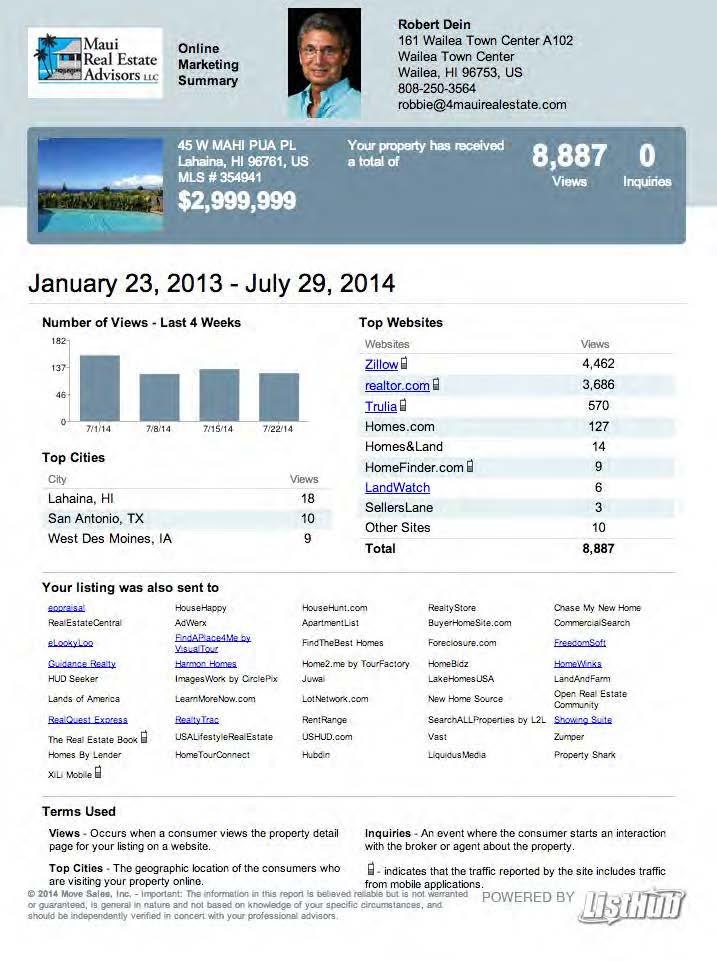The image size is (717, 961).
Task: Click the price $2,999,999
Action: click(237, 201)
